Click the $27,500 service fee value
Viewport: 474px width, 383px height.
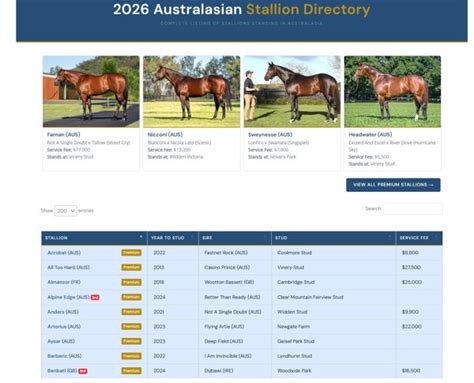[x=411, y=267]
